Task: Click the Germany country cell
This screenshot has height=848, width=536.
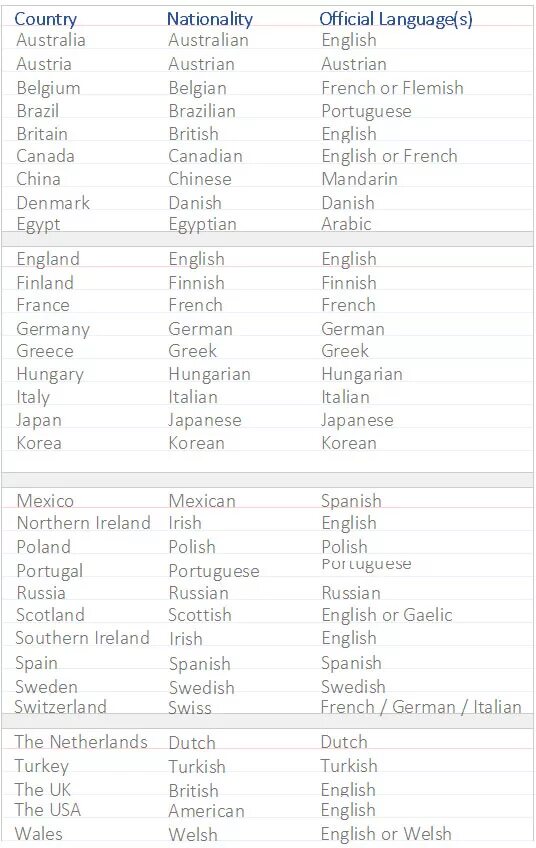Action: pyautogui.click(x=53, y=329)
